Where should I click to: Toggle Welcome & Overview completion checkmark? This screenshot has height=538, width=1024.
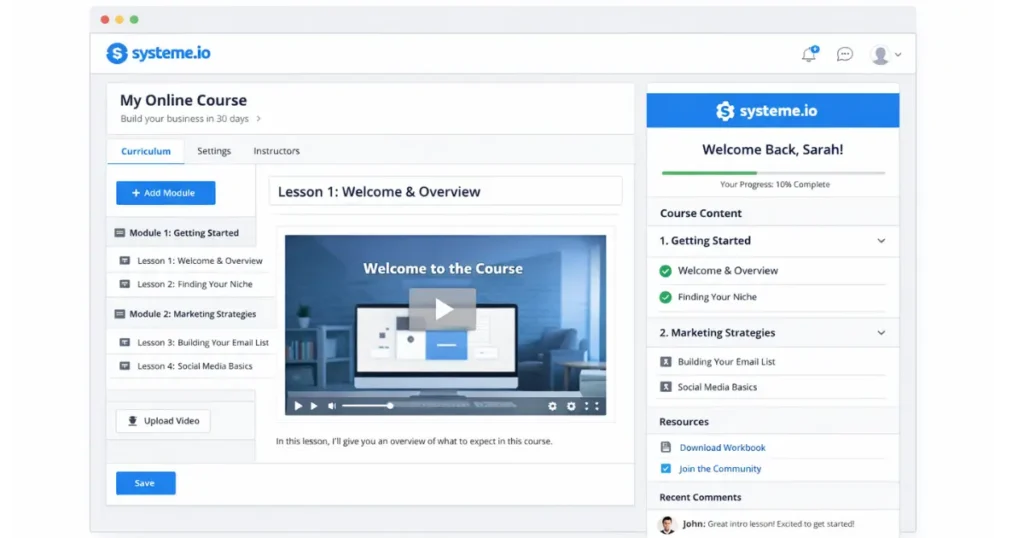665,271
